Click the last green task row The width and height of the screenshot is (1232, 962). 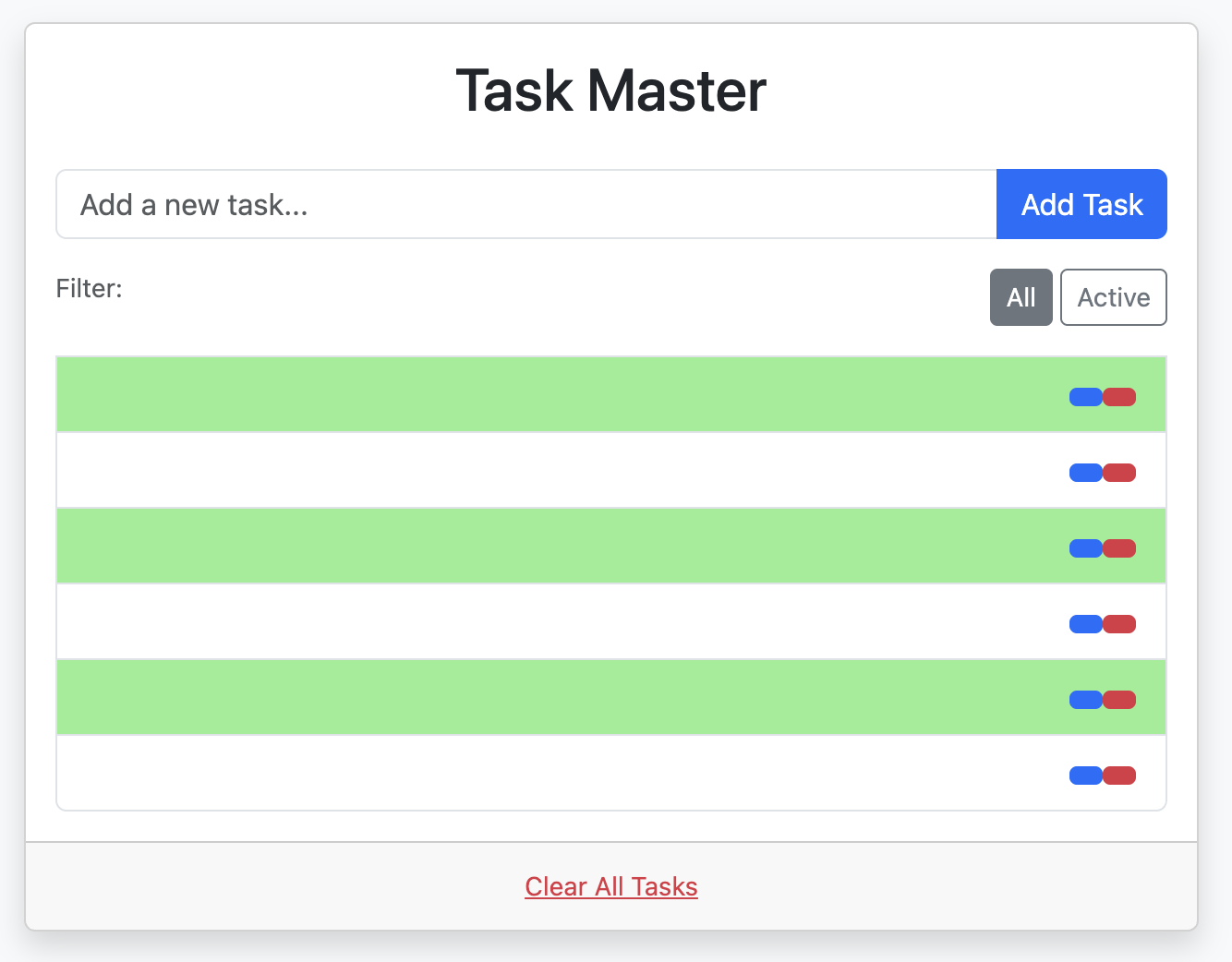tap(554, 697)
